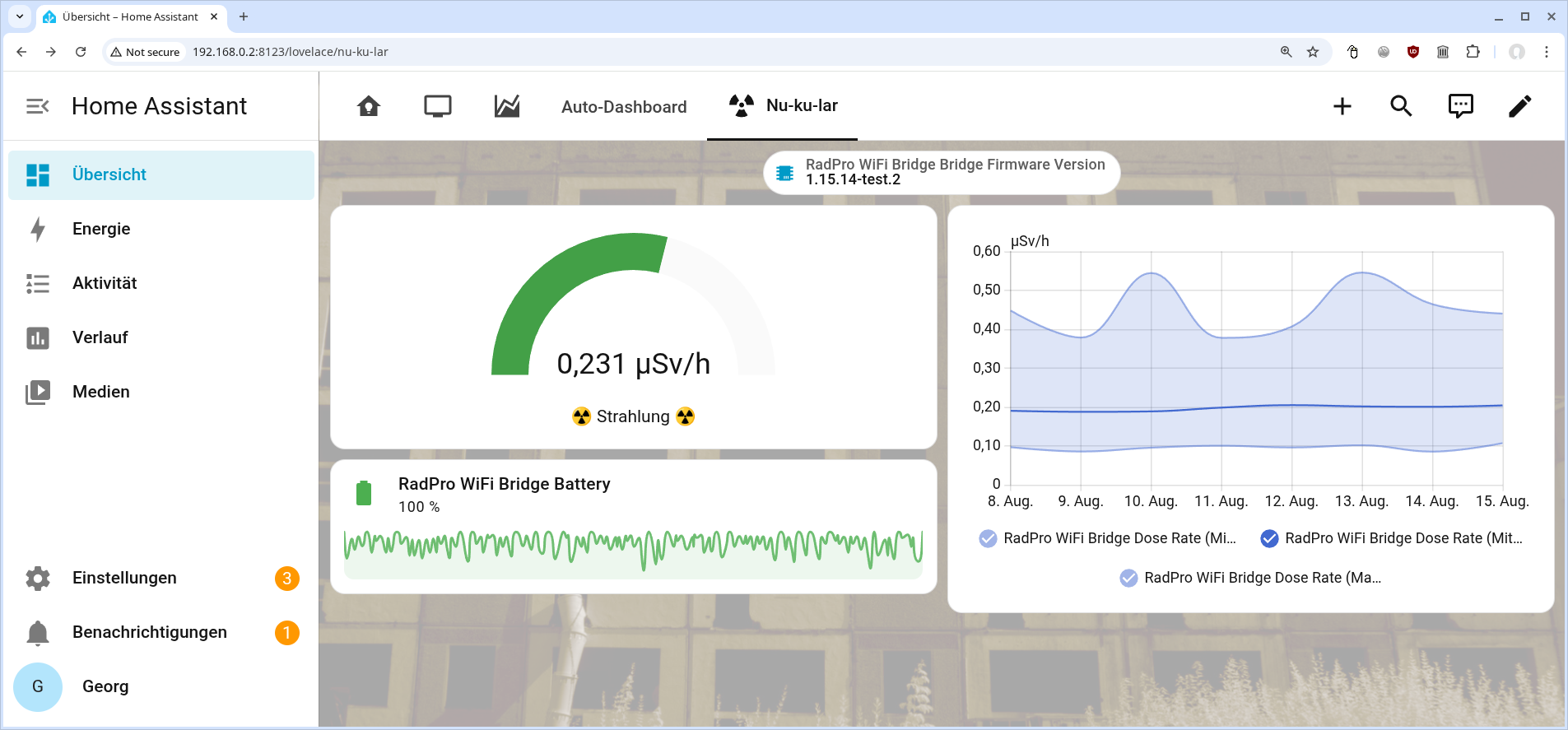The height and width of the screenshot is (730, 1568).
Task: Open the Strahlung gauge card
Action: (x=634, y=327)
